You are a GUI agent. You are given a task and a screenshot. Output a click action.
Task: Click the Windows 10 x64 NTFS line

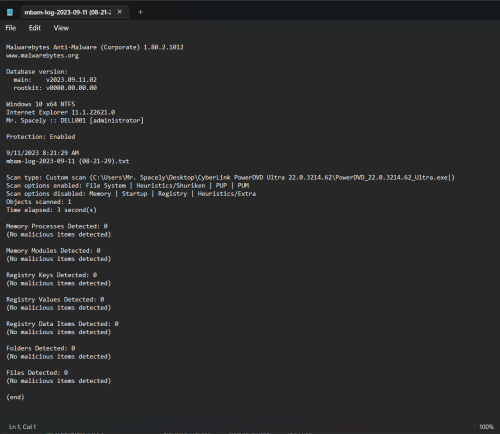click(40, 104)
